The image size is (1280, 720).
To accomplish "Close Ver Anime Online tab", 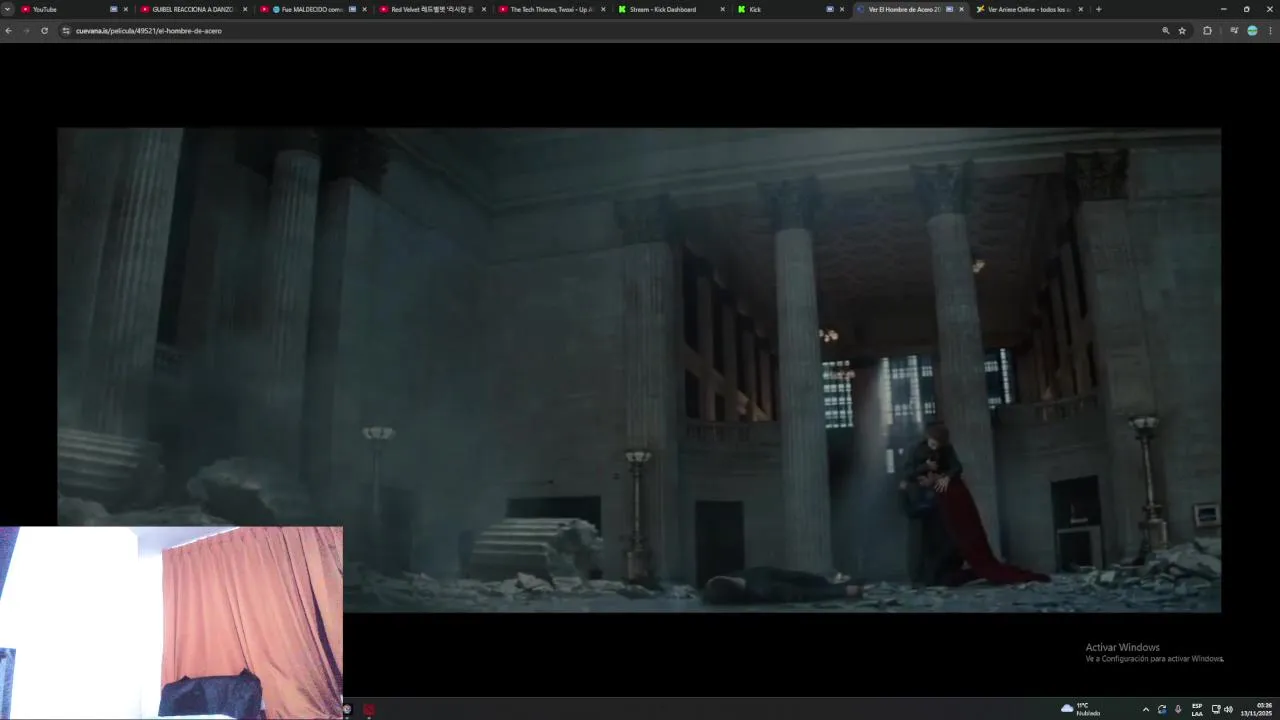I will [1081, 9].
